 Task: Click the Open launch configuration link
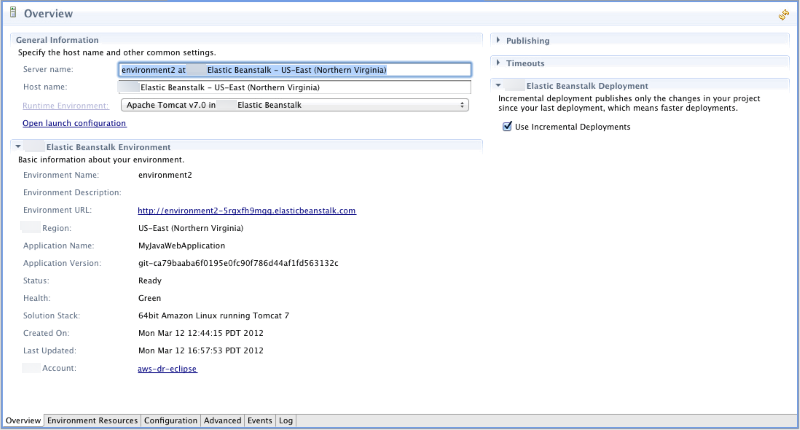74,123
